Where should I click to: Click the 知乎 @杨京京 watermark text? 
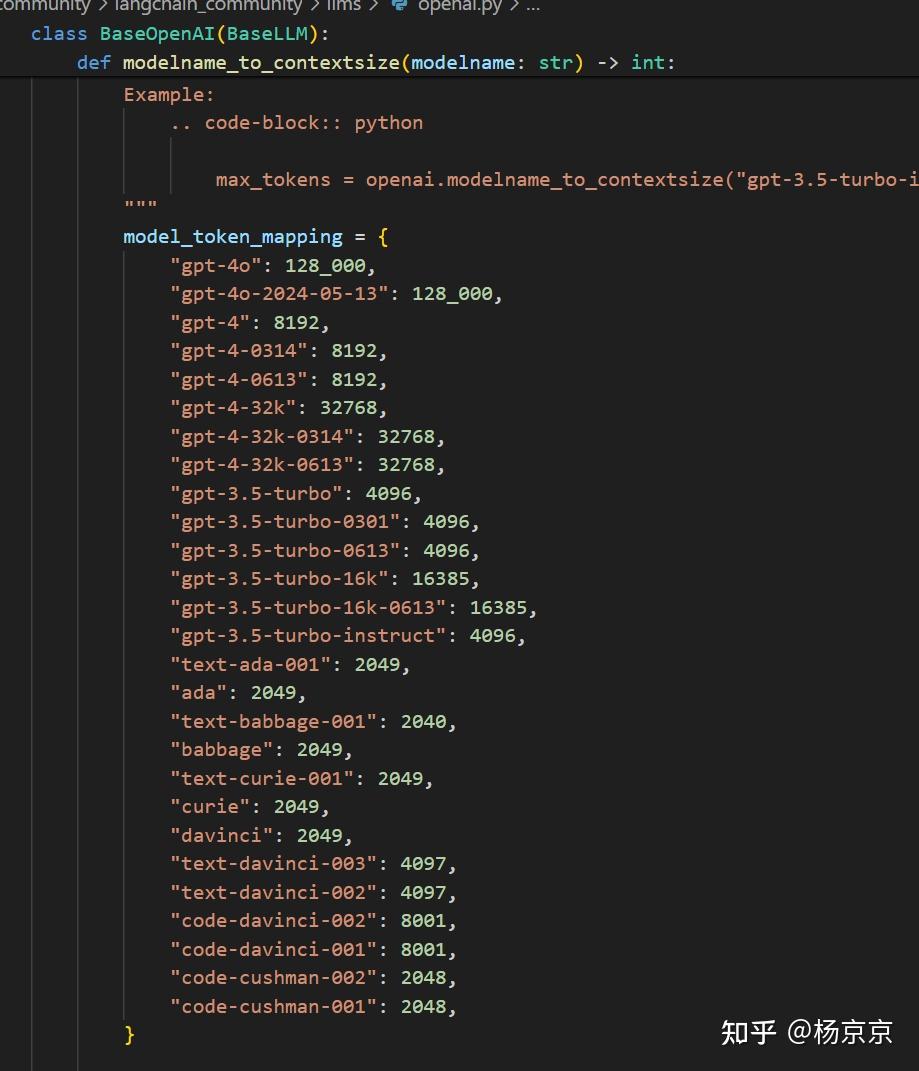807,1031
